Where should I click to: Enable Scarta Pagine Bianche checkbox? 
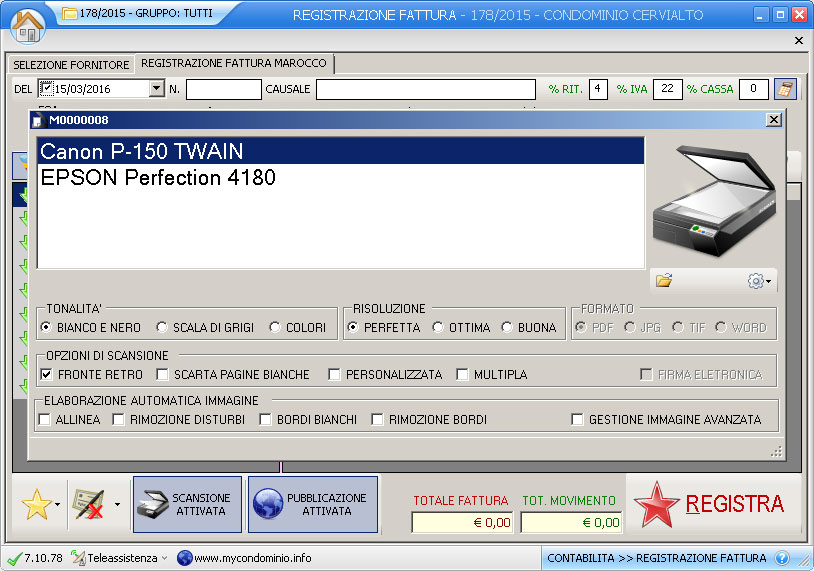point(162,375)
